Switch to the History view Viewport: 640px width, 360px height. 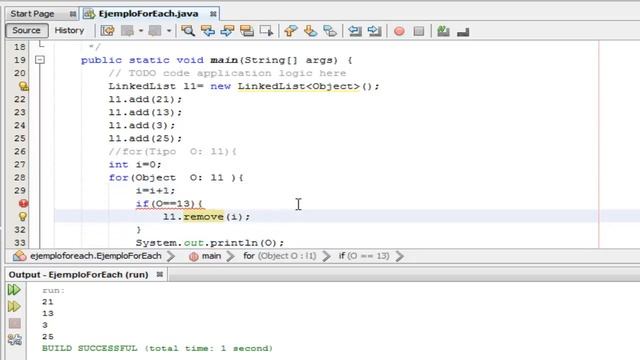tap(69, 31)
